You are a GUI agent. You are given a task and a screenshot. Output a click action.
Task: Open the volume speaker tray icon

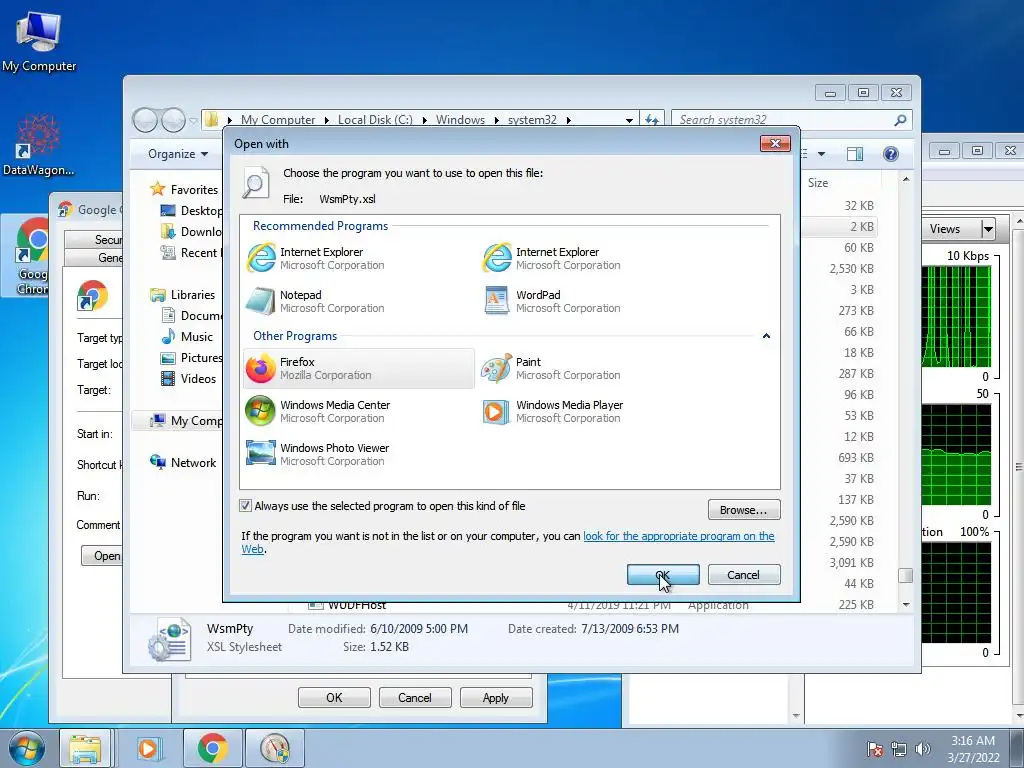tap(922, 749)
